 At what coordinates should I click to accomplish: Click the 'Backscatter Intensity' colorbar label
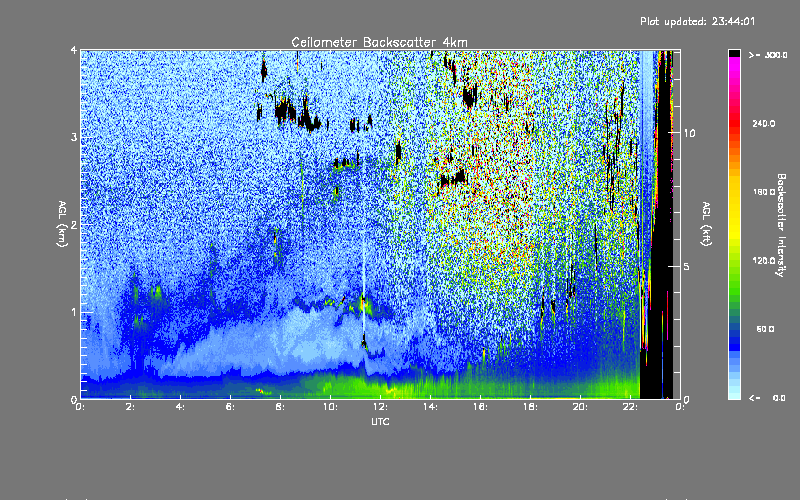click(x=781, y=225)
